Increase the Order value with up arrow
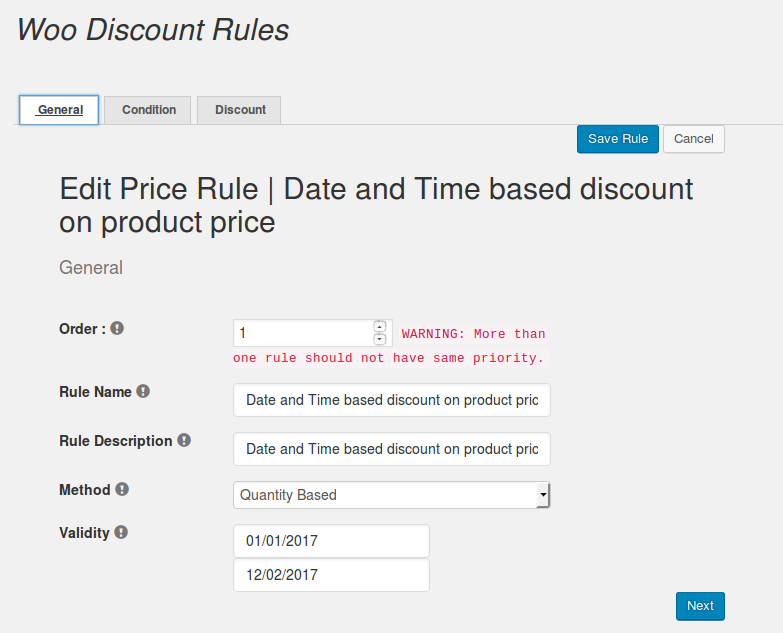783x633 pixels. pyautogui.click(x=380, y=326)
